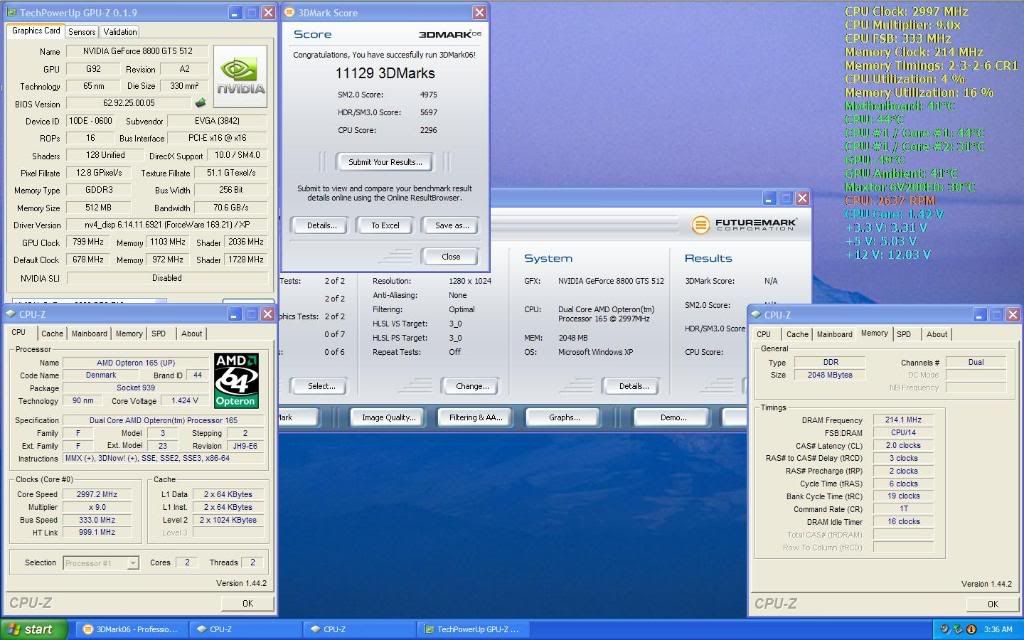1024x640 pixels.
Task: Open the Windows Start menu
Action: coord(34,630)
